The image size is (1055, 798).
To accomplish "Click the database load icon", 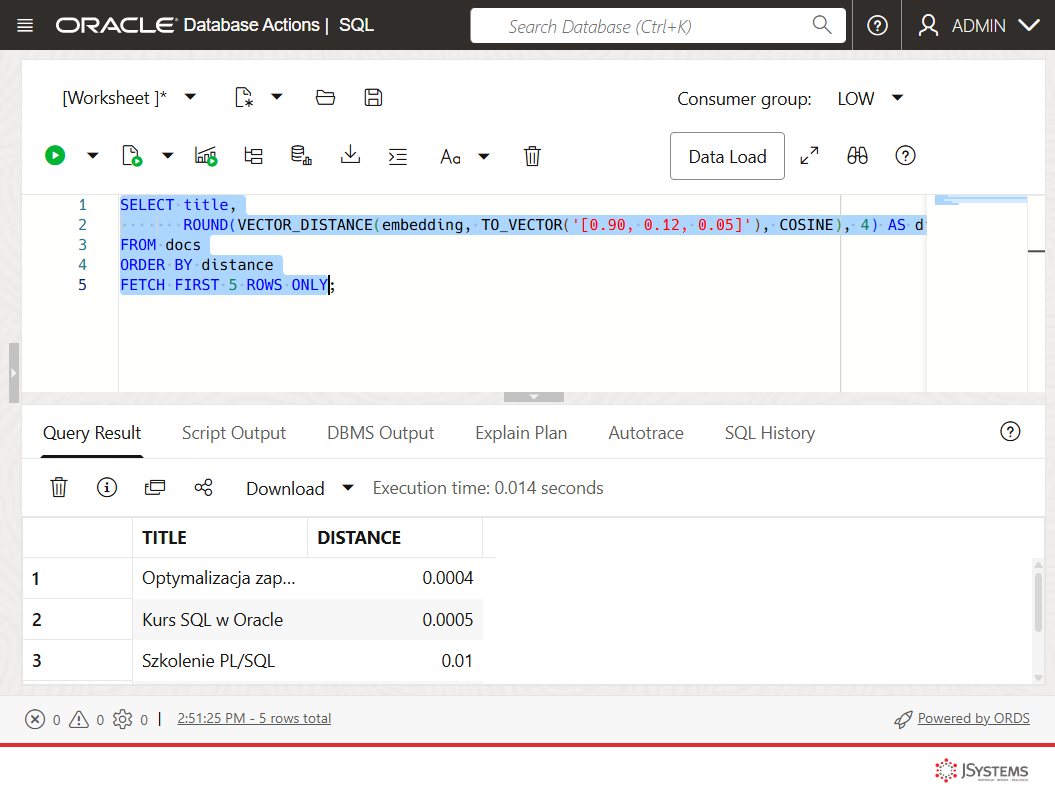I will coord(301,155).
